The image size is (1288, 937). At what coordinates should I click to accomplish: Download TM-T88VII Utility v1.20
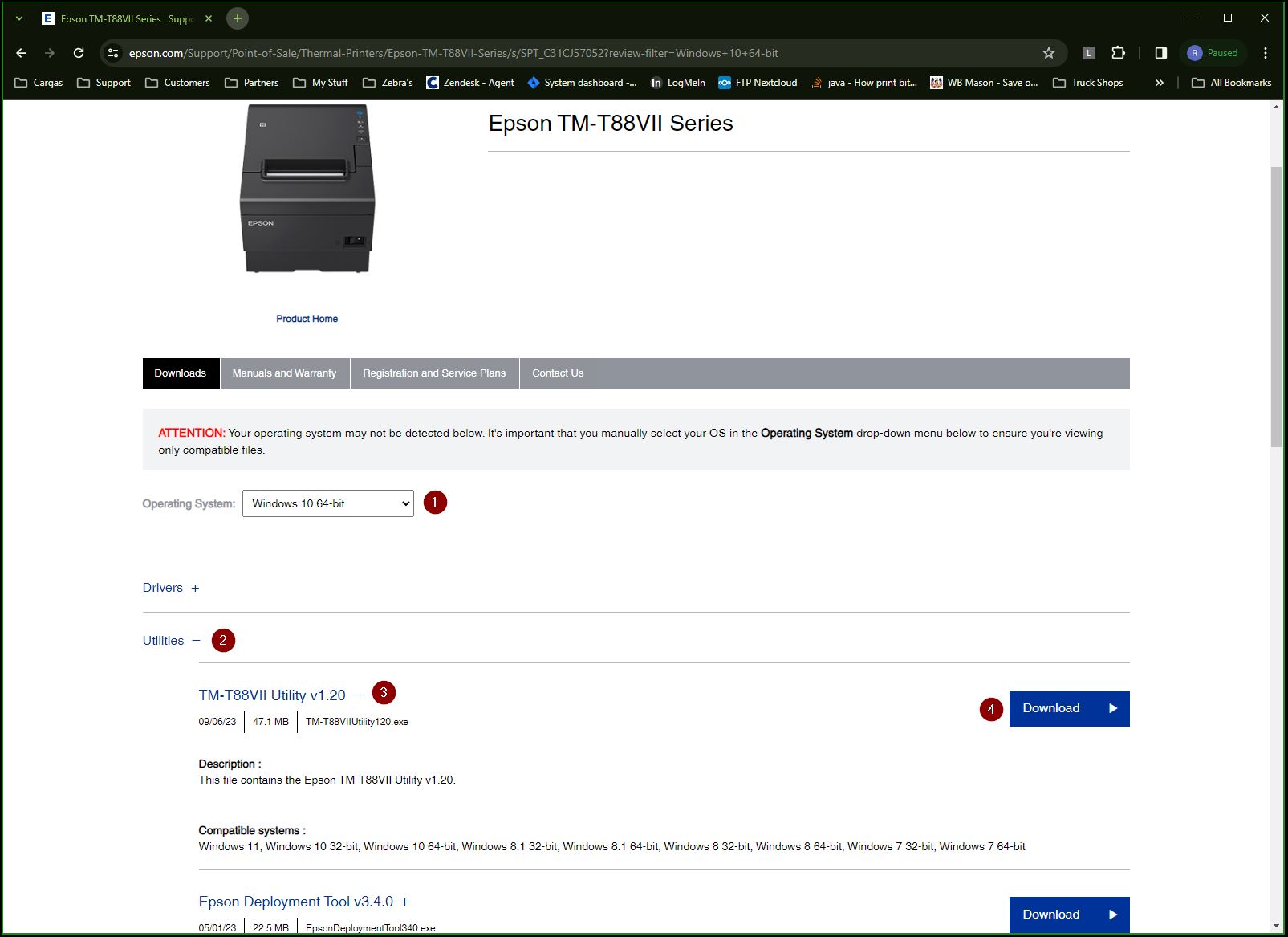point(1069,708)
